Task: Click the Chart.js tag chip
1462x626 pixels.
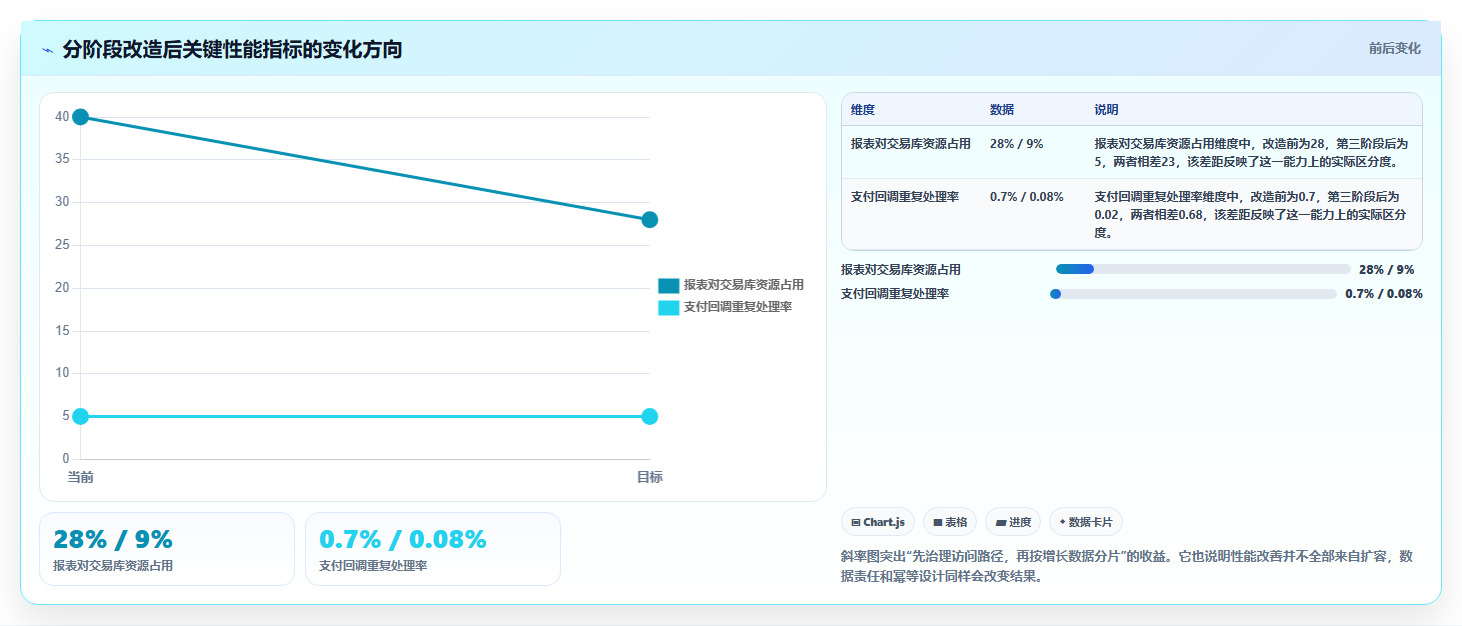Action: (878, 522)
